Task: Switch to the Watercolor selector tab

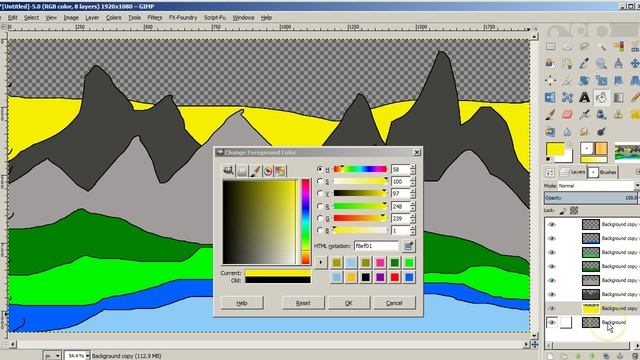Action: coord(255,171)
